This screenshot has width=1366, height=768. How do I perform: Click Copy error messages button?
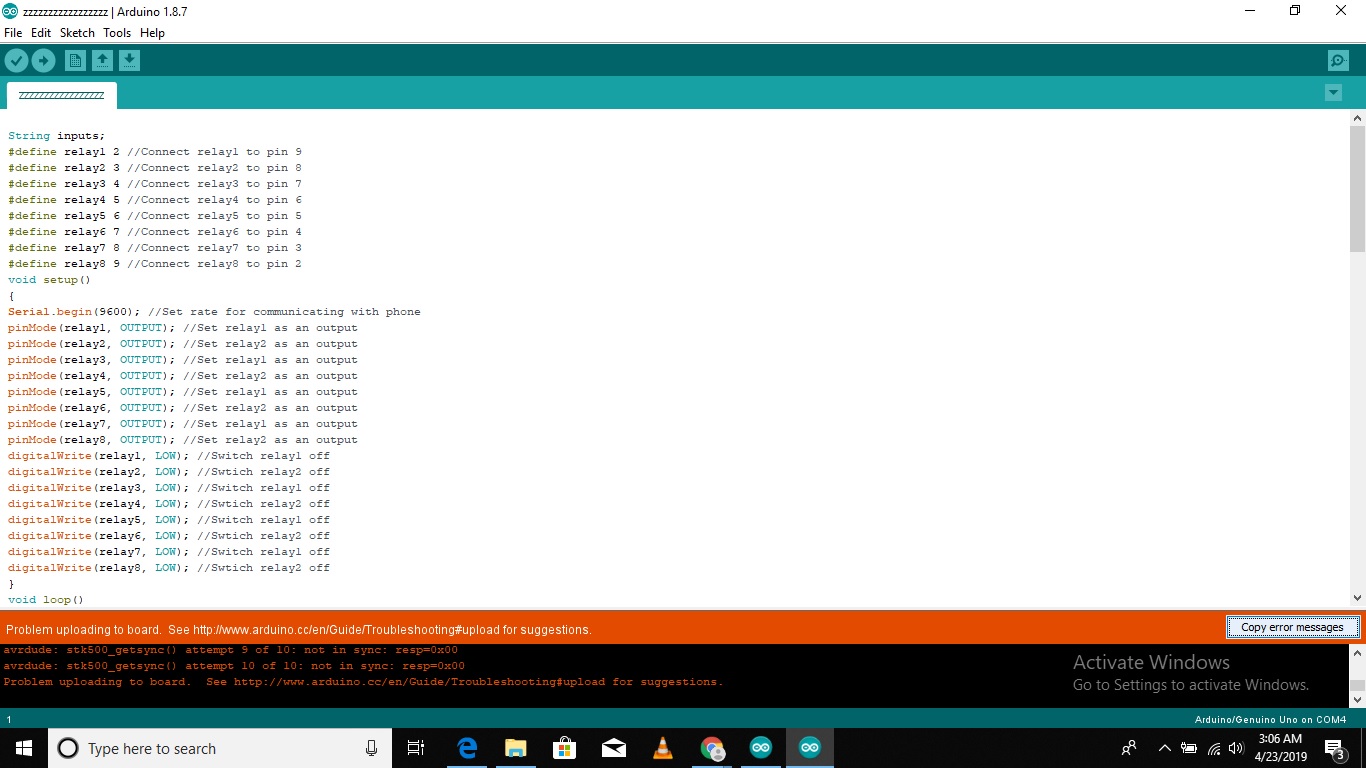click(x=1292, y=627)
